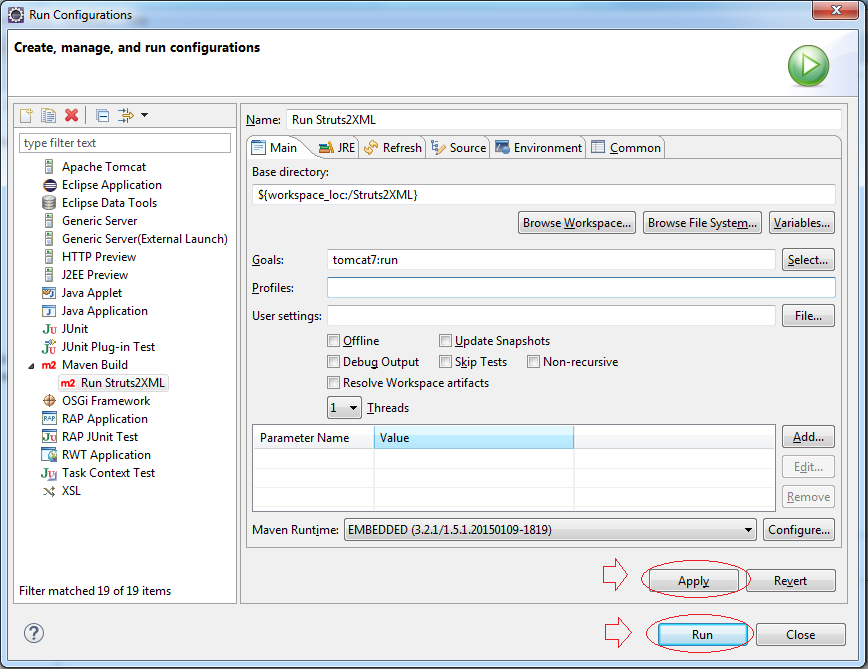
Task: Click the Goals field containing tomcat7:run
Action: pos(551,260)
